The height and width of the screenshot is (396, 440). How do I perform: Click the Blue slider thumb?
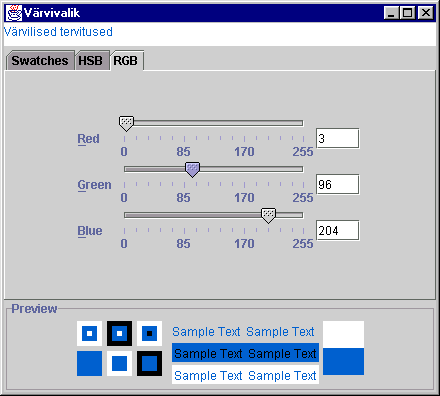coord(268,216)
